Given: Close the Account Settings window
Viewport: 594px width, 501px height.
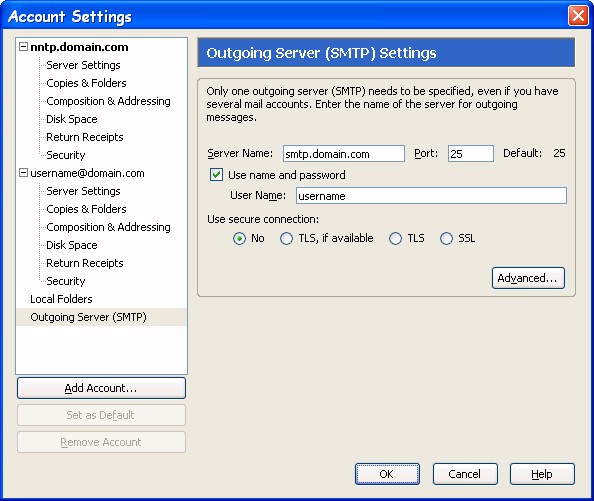Looking at the screenshot, I should [578, 16].
